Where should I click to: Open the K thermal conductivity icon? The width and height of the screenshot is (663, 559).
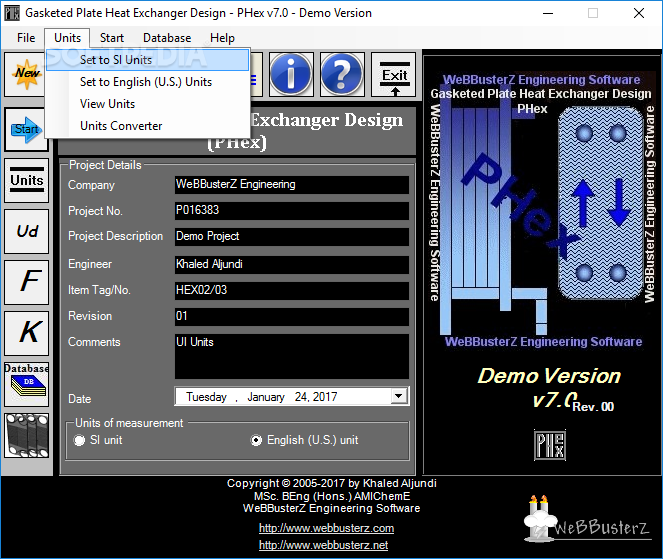click(27, 333)
